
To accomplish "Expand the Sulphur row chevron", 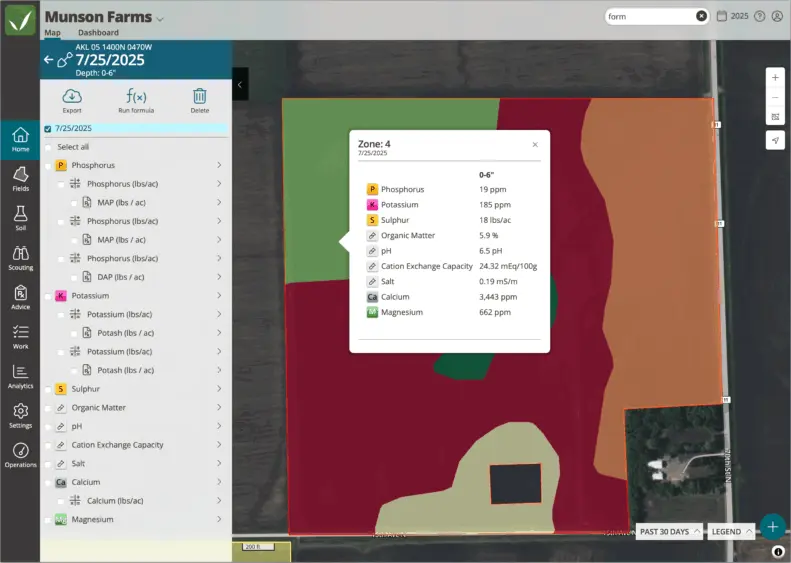I will click(x=219, y=389).
